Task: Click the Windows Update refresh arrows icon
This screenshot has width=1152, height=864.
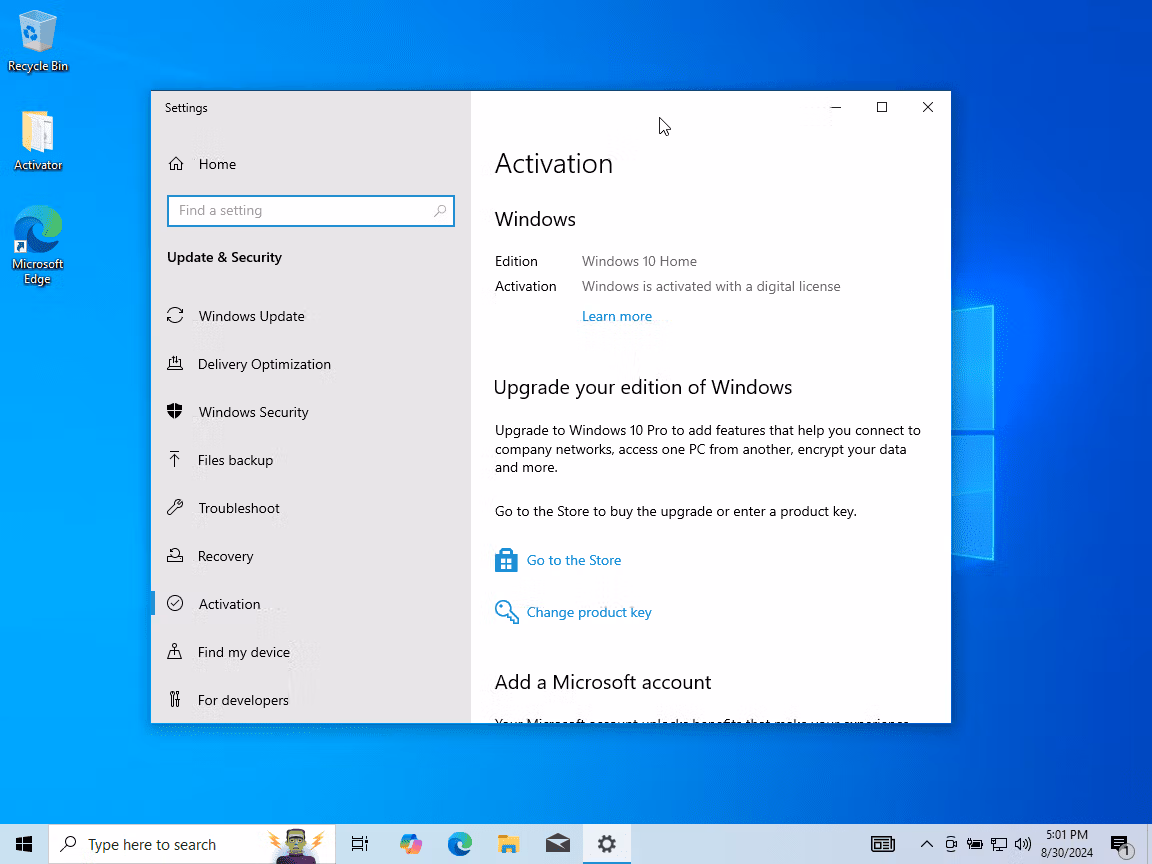Action: click(x=175, y=316)
